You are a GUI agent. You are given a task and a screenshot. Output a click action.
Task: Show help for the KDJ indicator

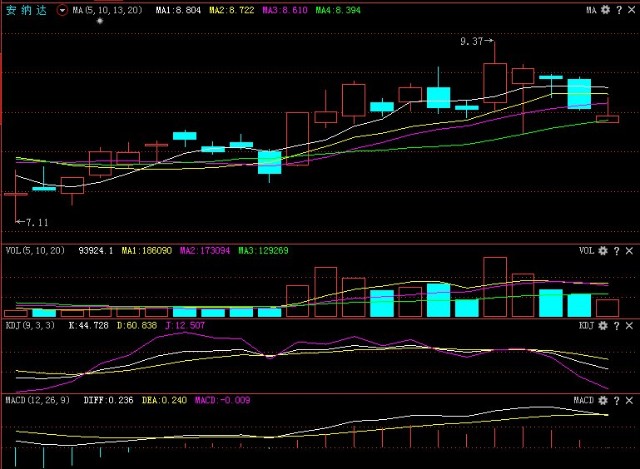(615, 325)
